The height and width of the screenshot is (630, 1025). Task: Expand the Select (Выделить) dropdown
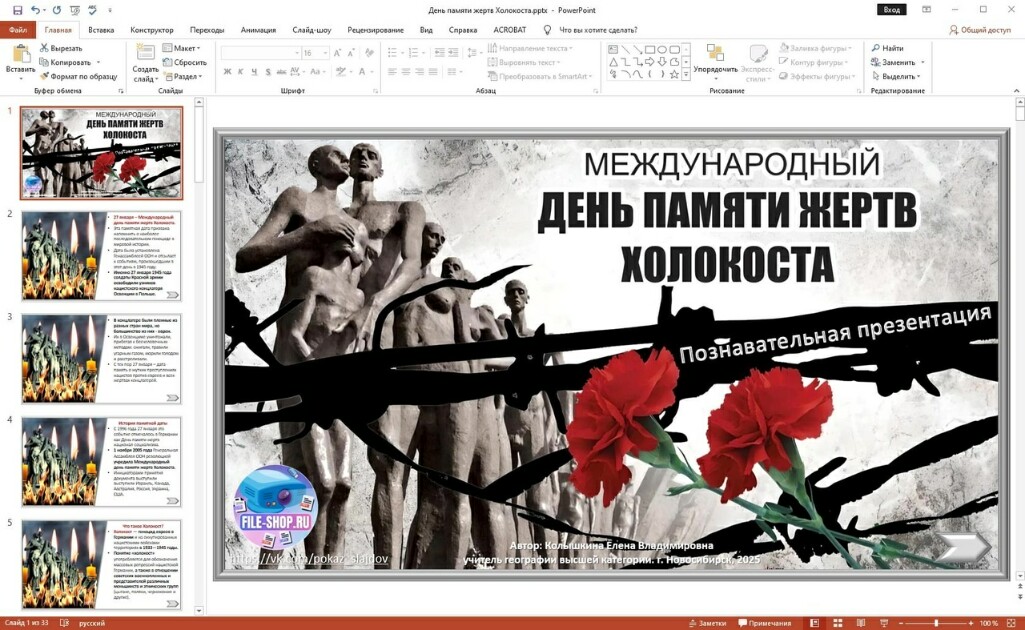click(x=898, y=76)
